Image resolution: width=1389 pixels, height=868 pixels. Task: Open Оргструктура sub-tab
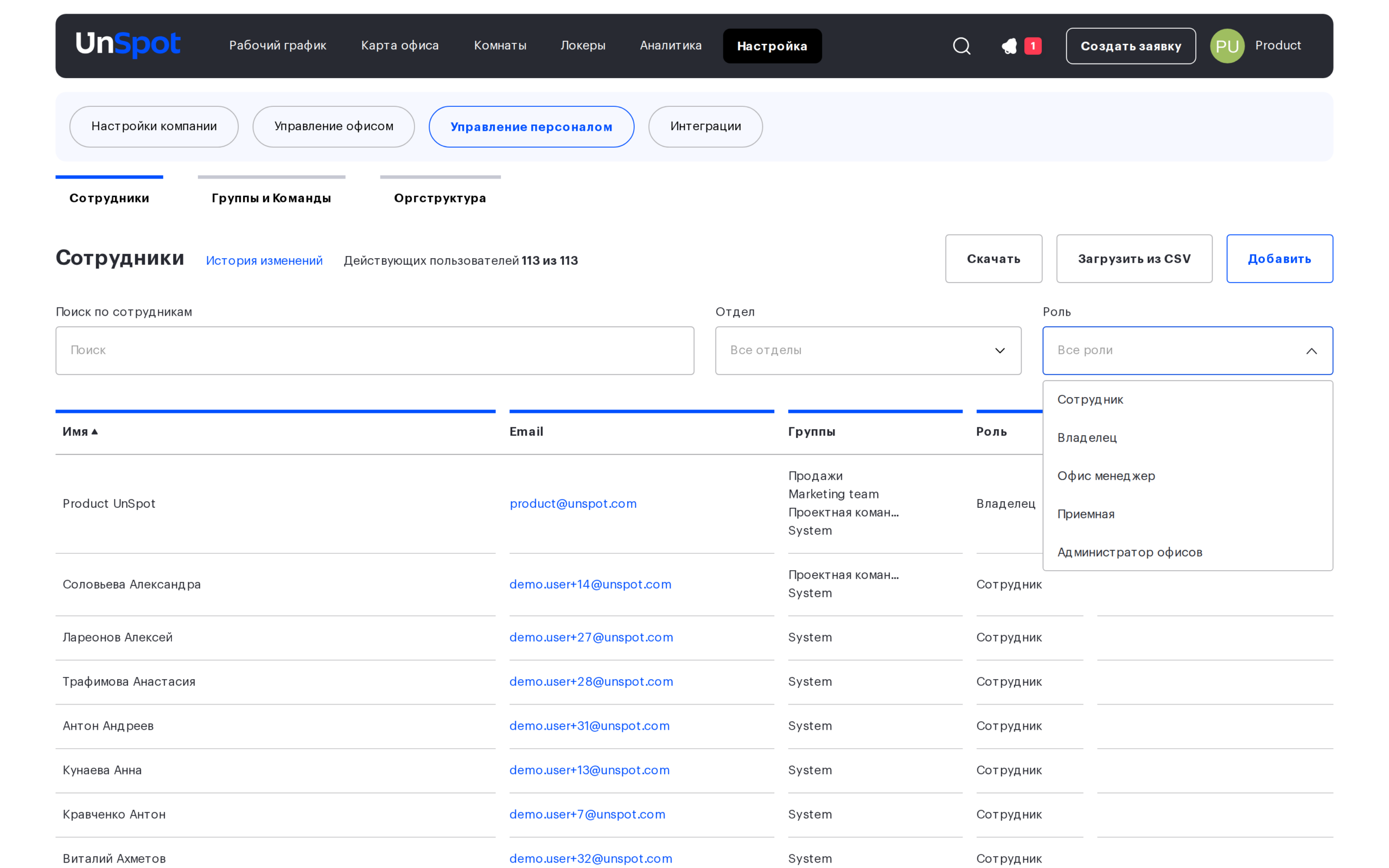[x=440, y=198]
